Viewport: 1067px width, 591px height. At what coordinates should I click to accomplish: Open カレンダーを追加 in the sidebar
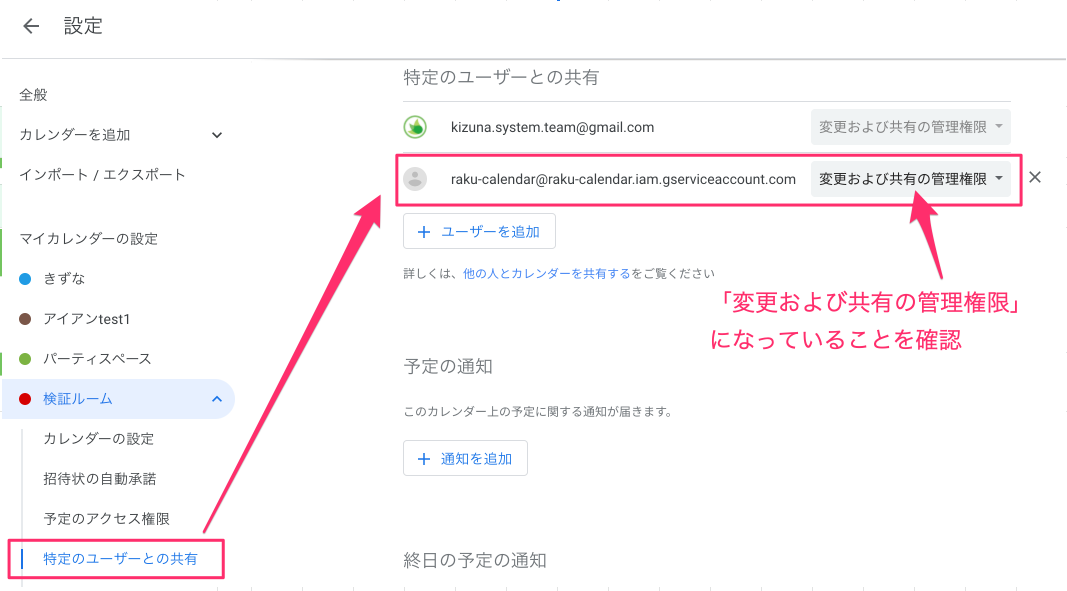[75, 135]
